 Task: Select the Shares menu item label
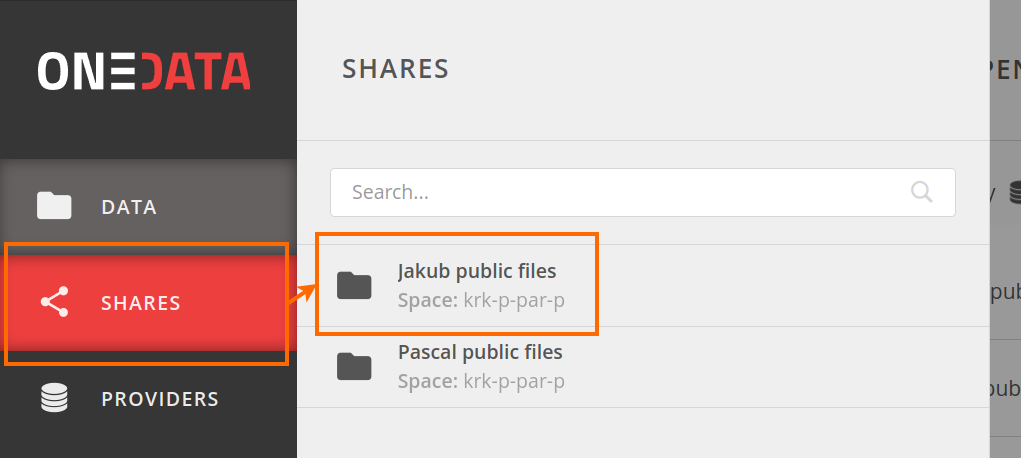tap(141, 303)
